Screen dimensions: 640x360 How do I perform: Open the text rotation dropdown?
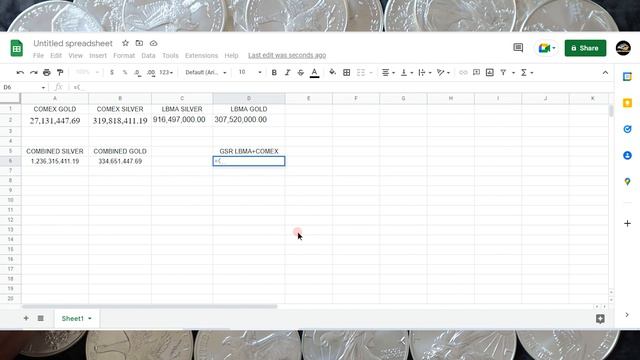pos(443,73)
